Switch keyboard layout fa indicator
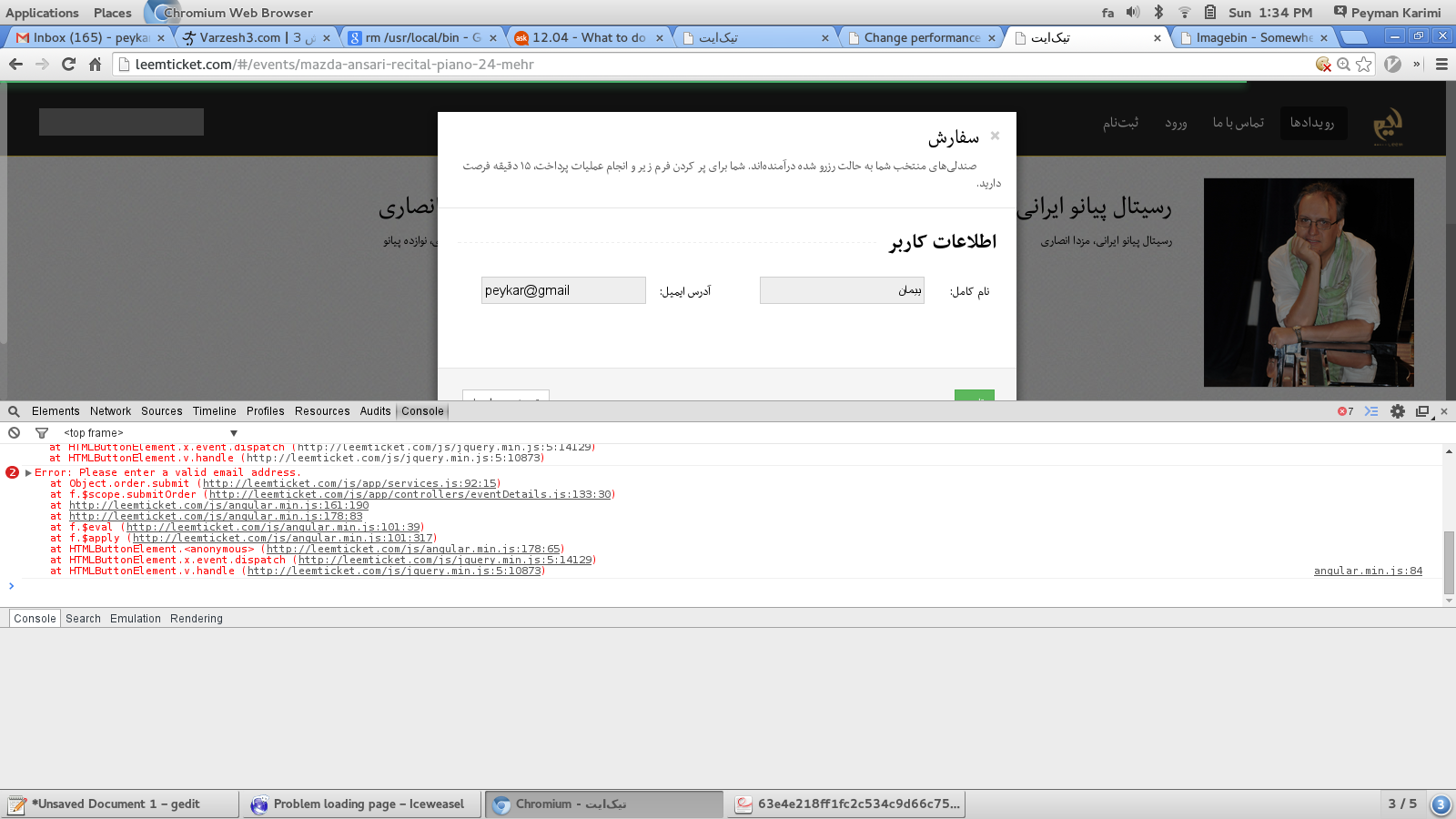This screenshot has width=1456, height=819. coord(1107,13)
